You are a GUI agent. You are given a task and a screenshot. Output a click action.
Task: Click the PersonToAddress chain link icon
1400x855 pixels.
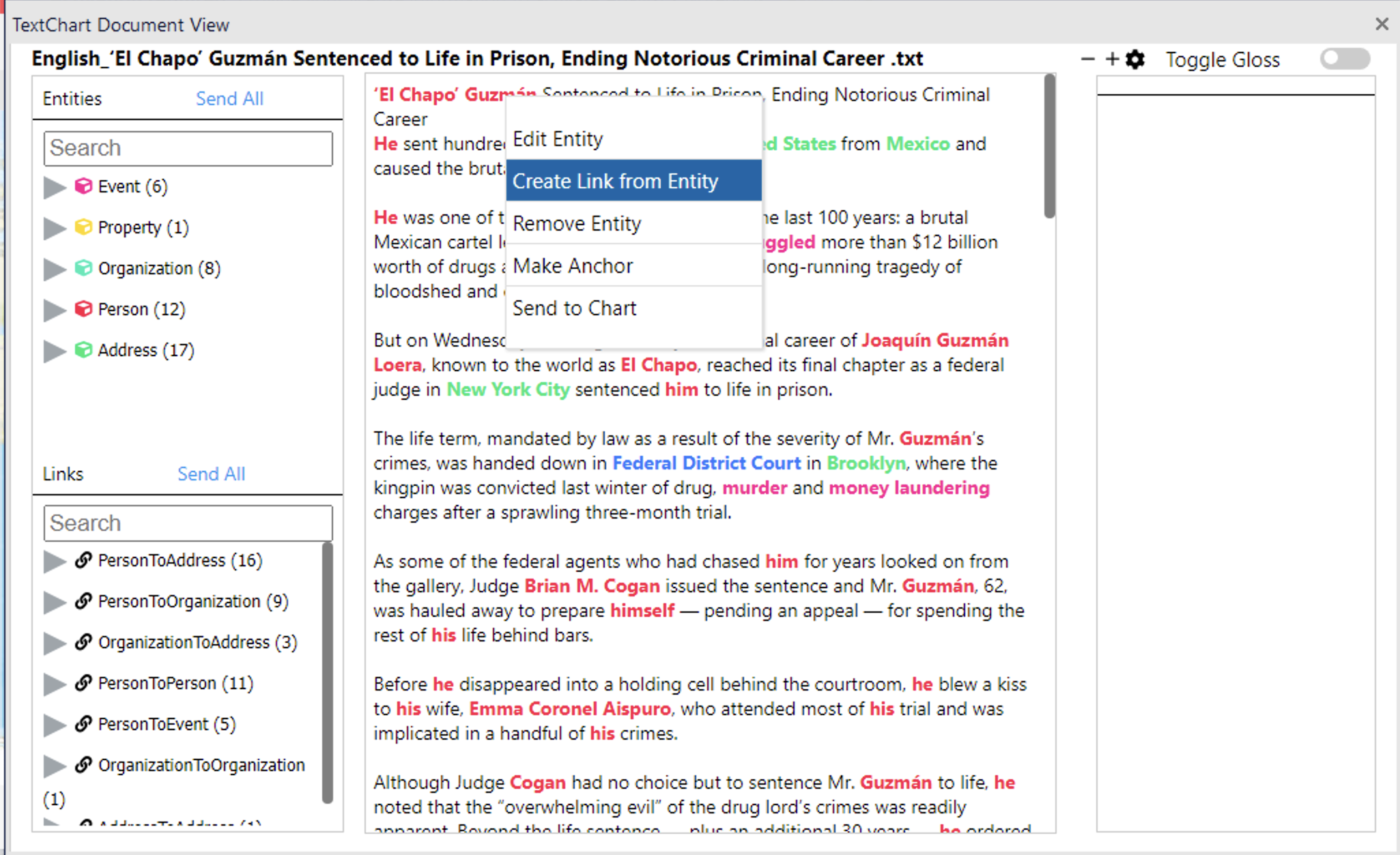pos(83,560)
